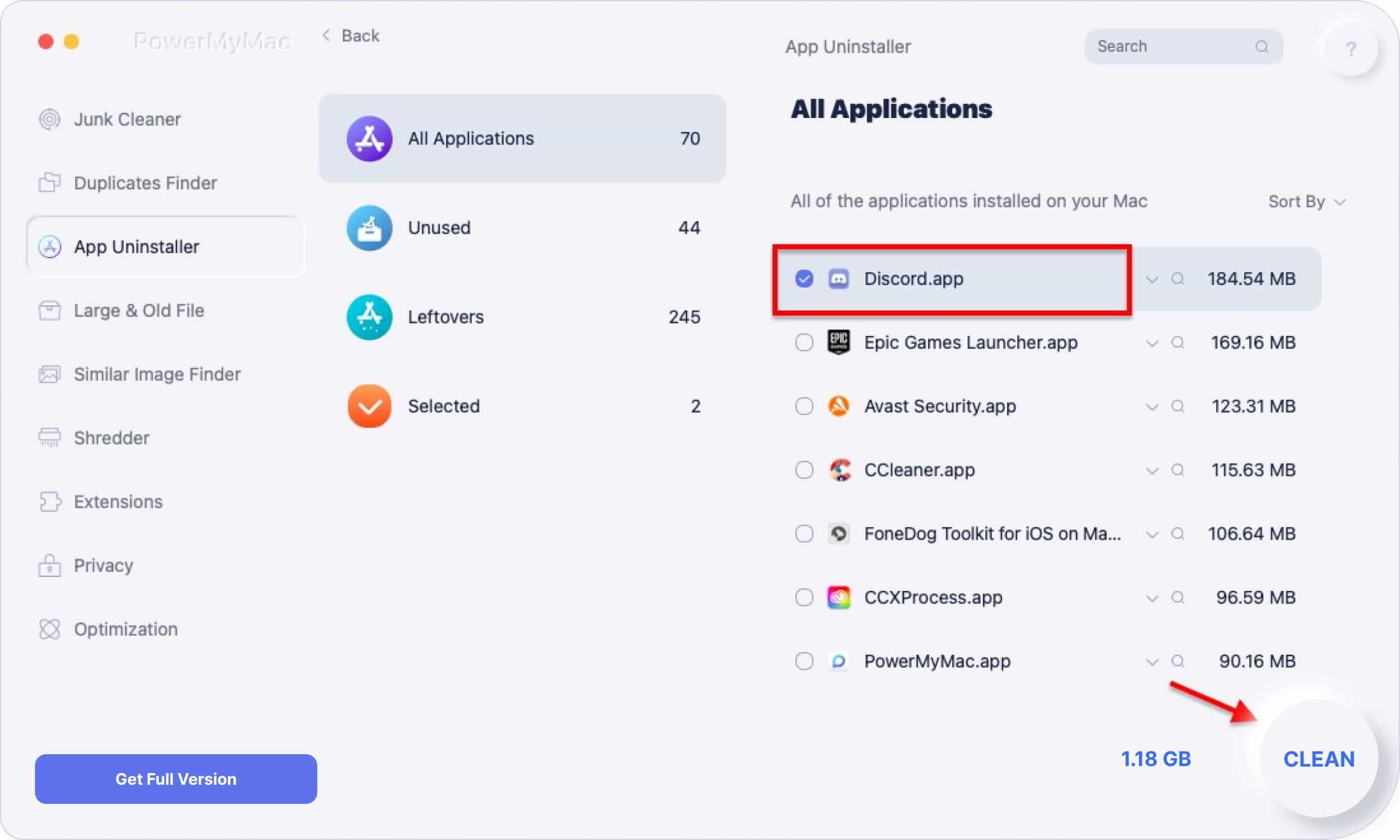Select the Large & Old File tool
The width and height of the screenshot is (1400, 840).
[x=140, y=310]
